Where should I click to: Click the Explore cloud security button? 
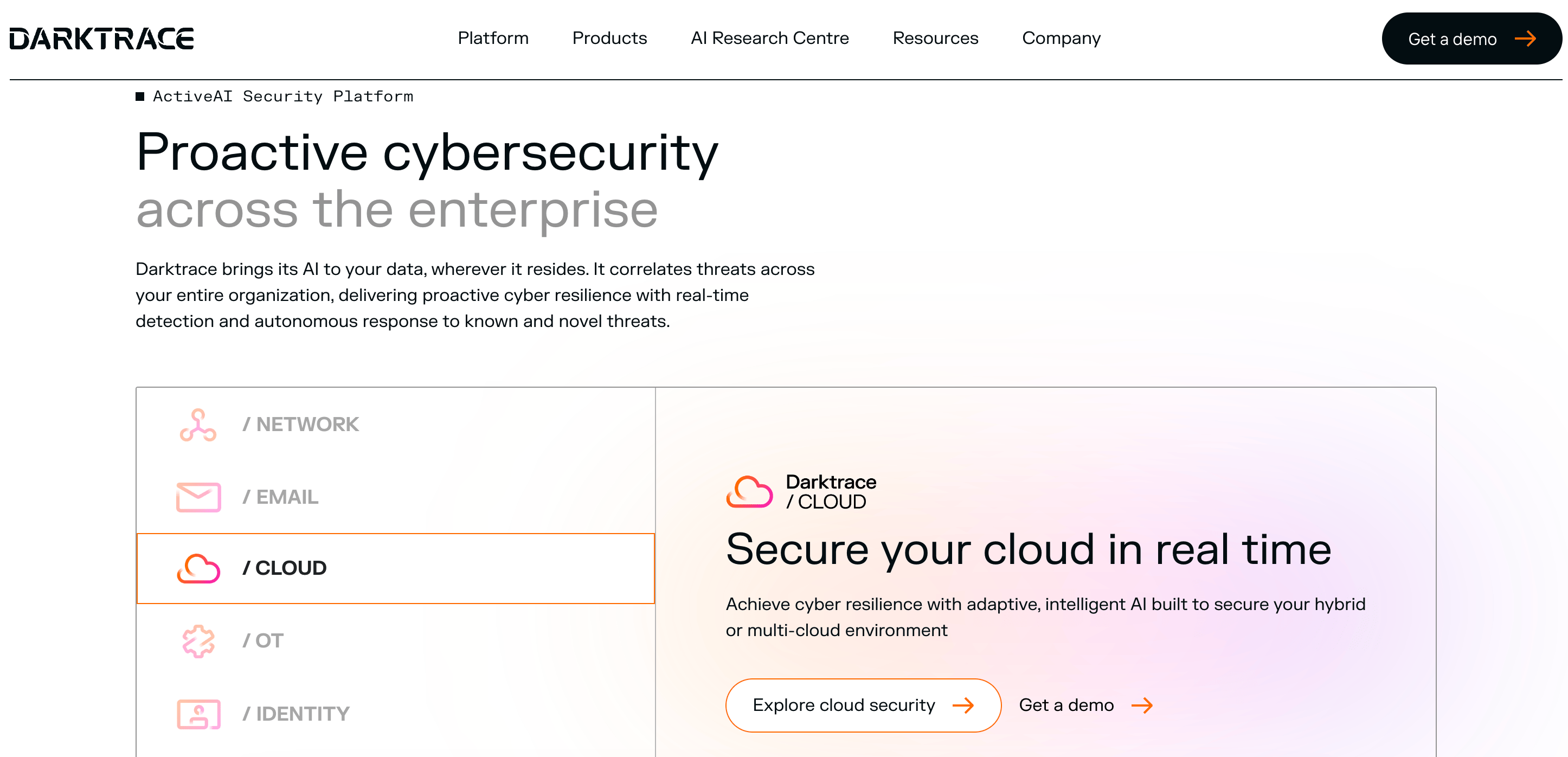pos(862,705)
